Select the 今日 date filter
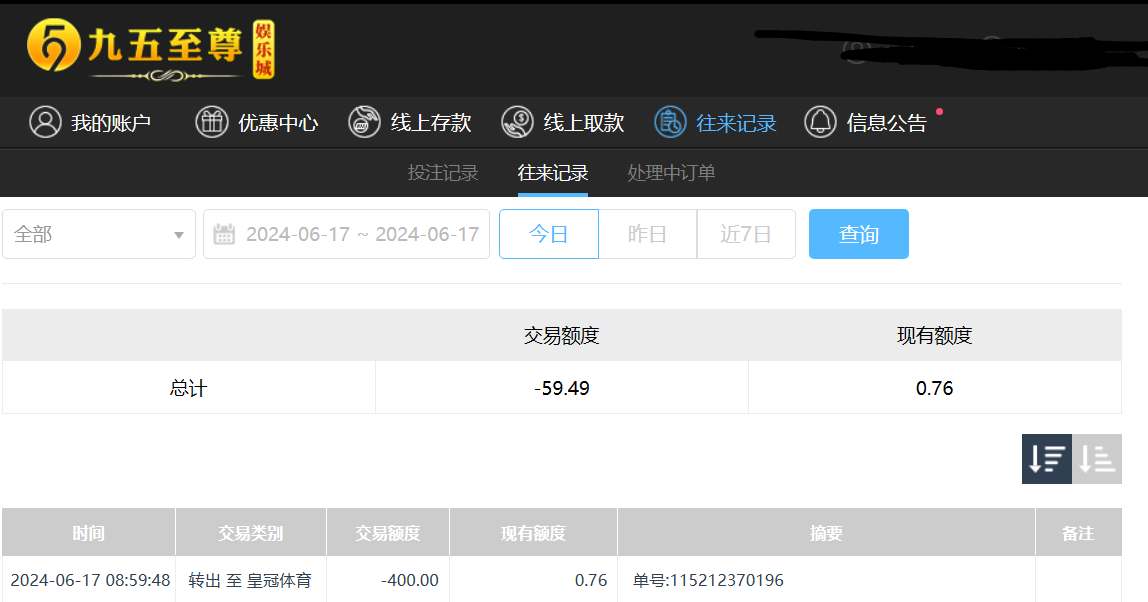 548,234
